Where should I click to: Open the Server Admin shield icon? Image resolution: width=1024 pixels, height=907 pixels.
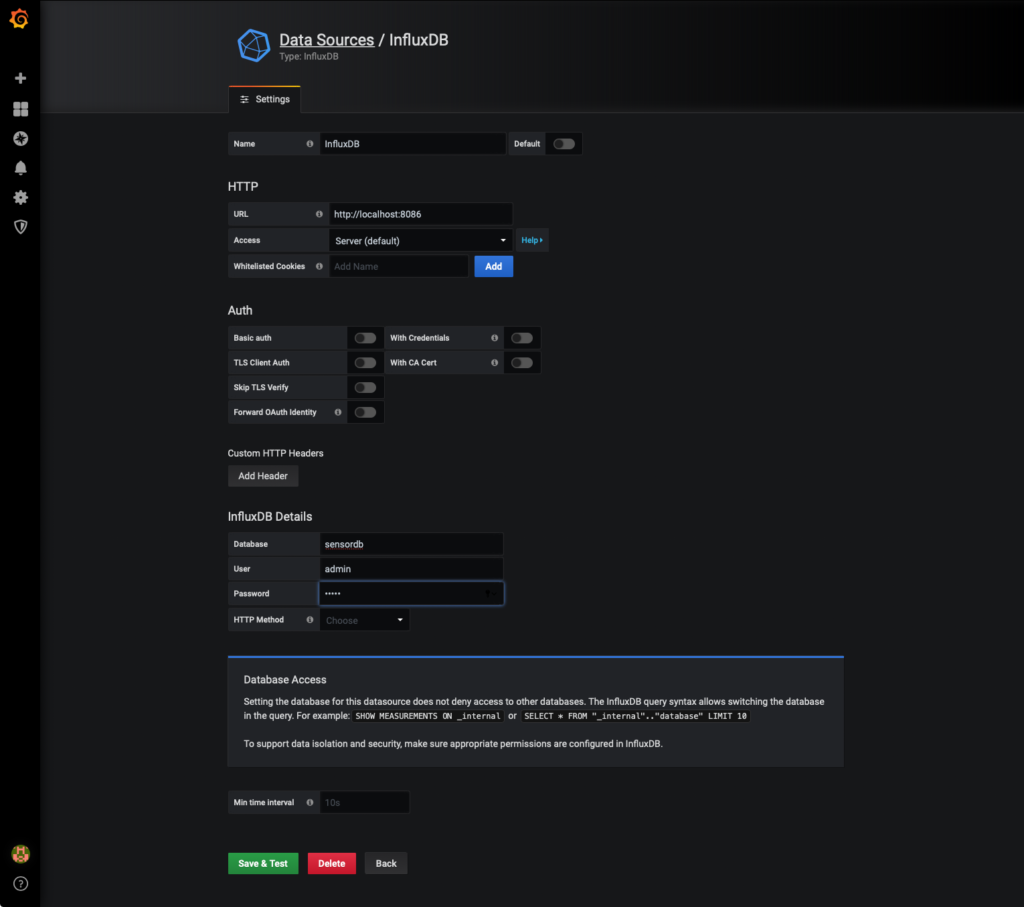click(x=20, y=227)
